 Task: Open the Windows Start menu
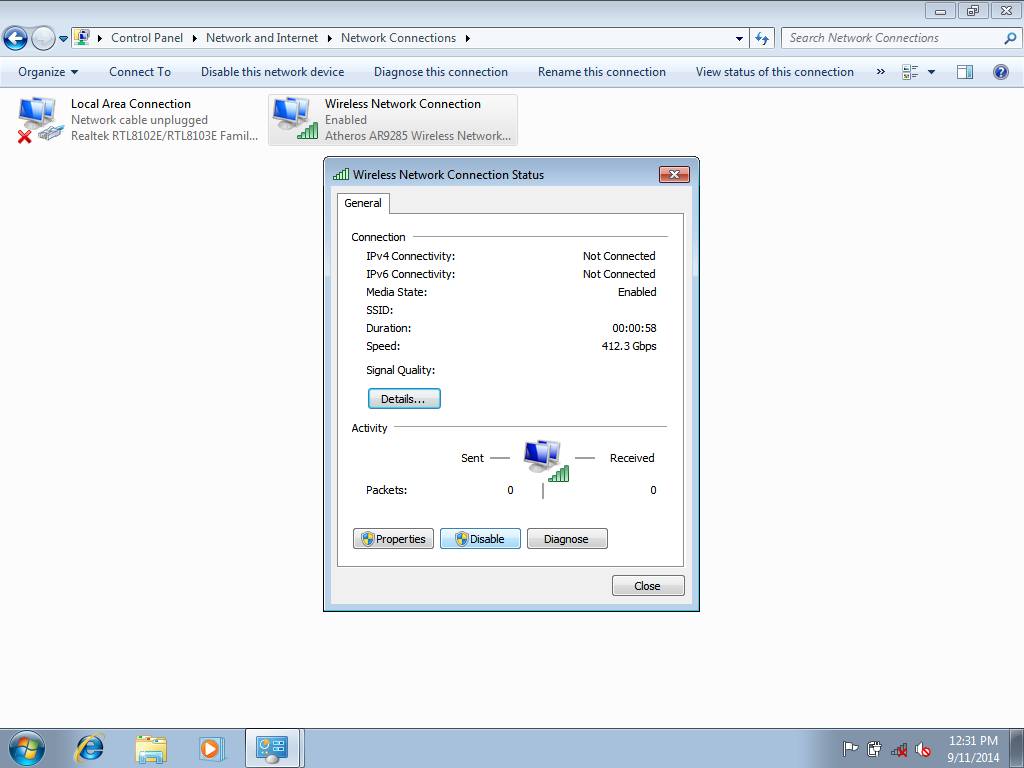[x=27, y=748]
